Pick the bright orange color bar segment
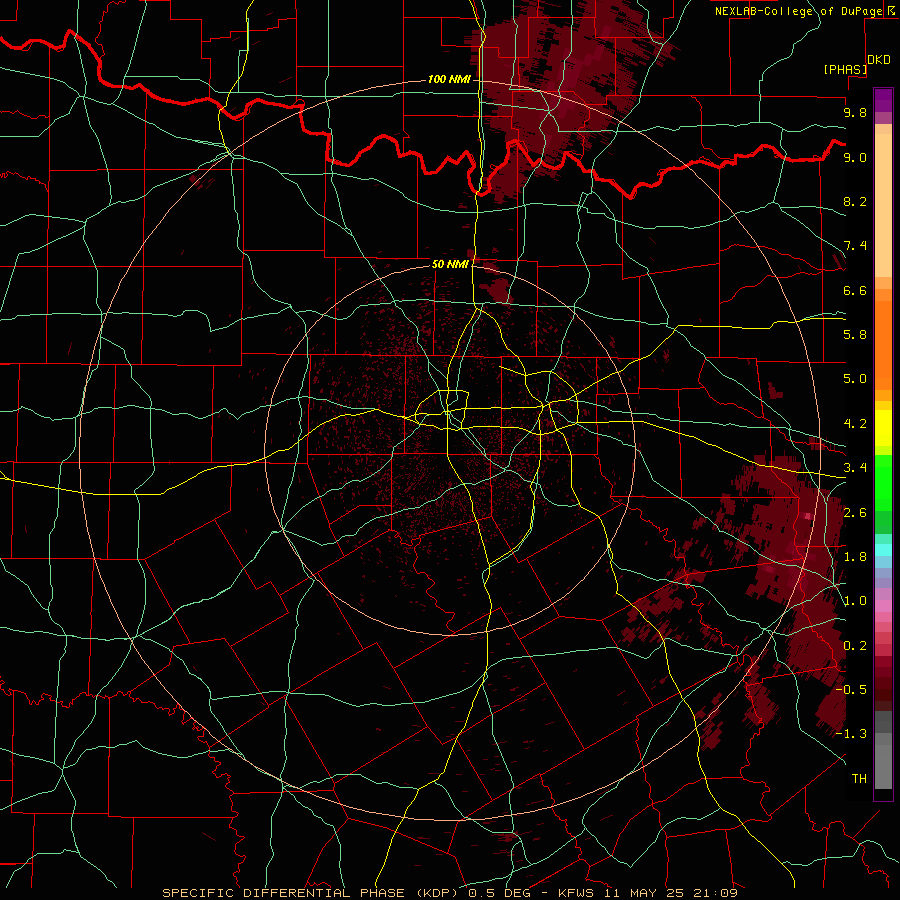Screen dimensions: 900x900 click(883, 344)
